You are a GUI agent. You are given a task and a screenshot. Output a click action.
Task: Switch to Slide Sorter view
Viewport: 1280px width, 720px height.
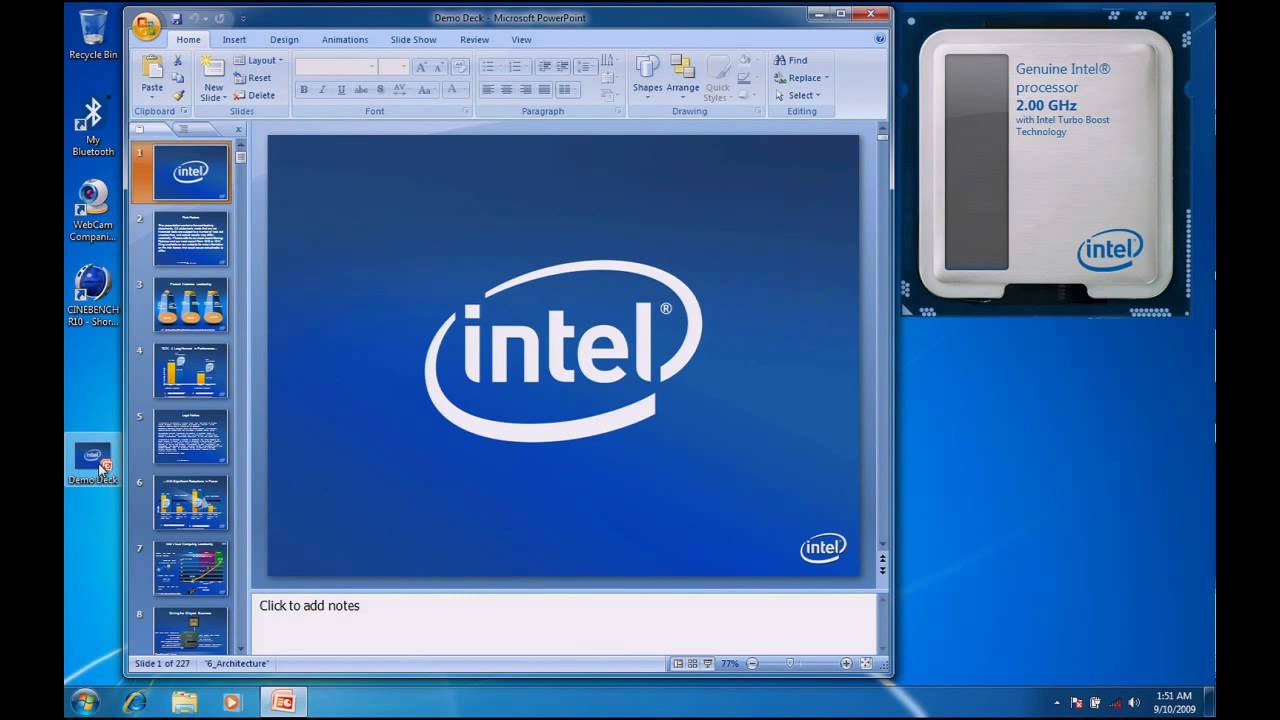pyautogui.click(x=692, y=664)
